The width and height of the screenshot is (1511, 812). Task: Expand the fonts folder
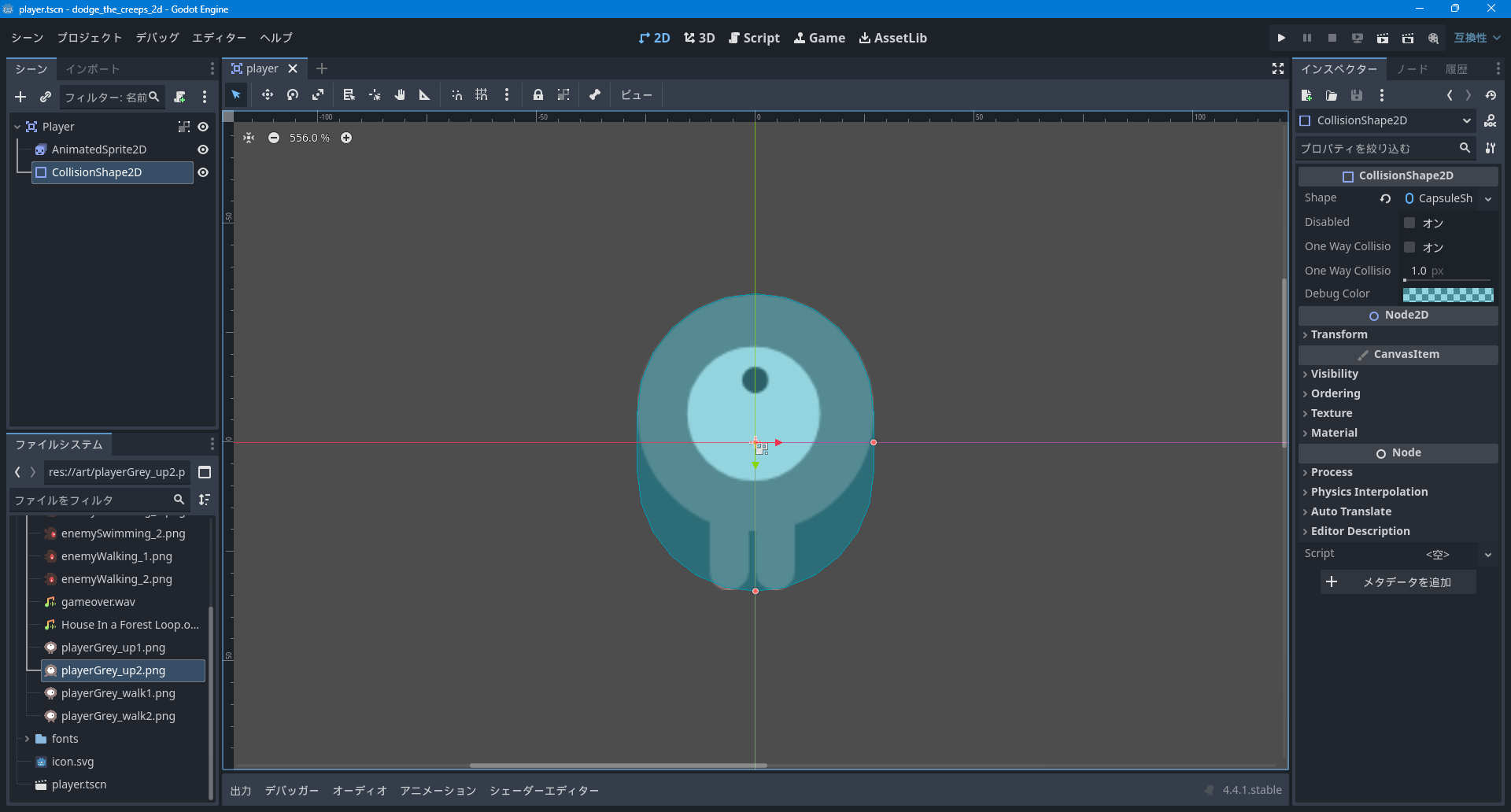point(27,739)
